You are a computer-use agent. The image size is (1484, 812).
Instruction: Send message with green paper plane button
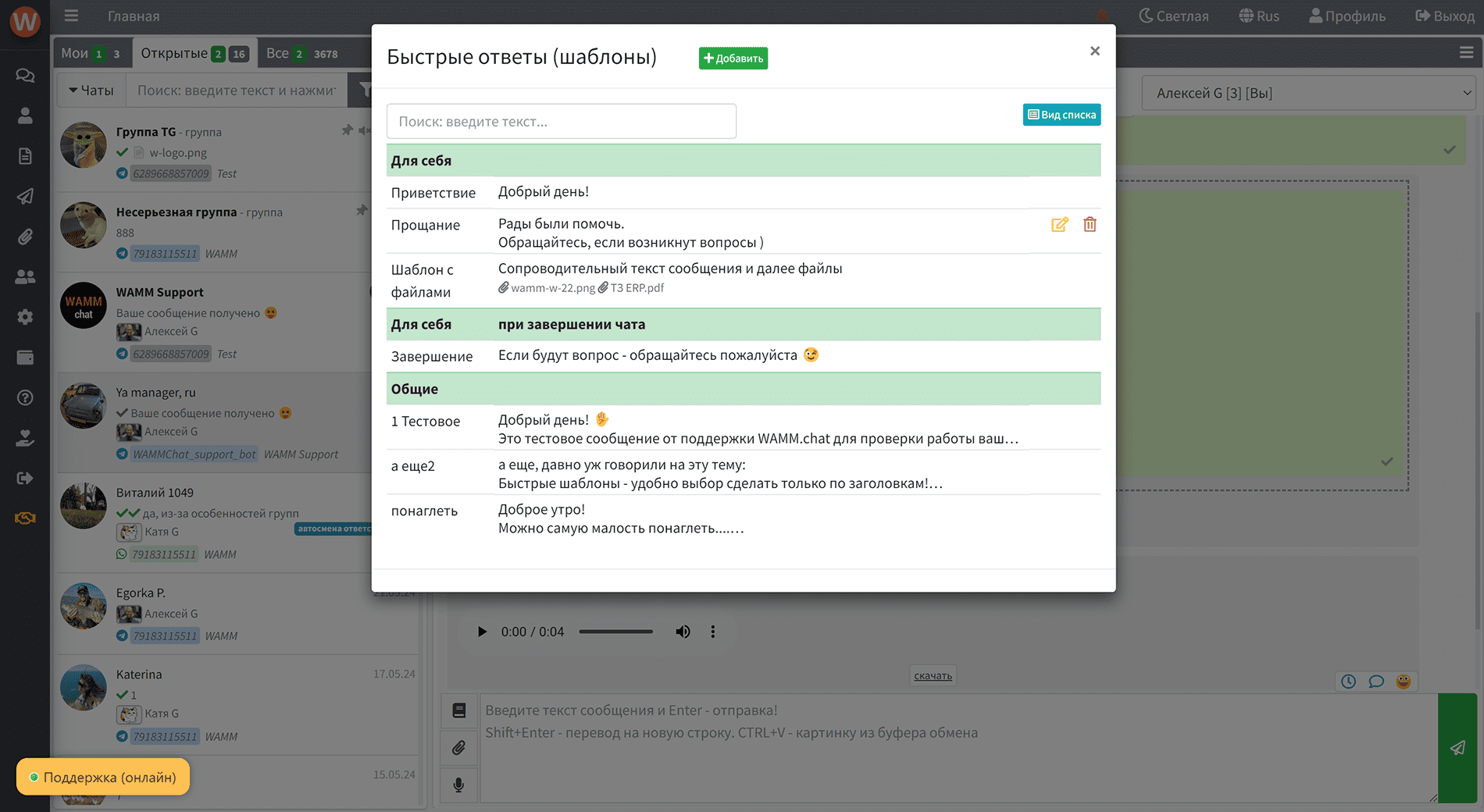pos(1457,748)
